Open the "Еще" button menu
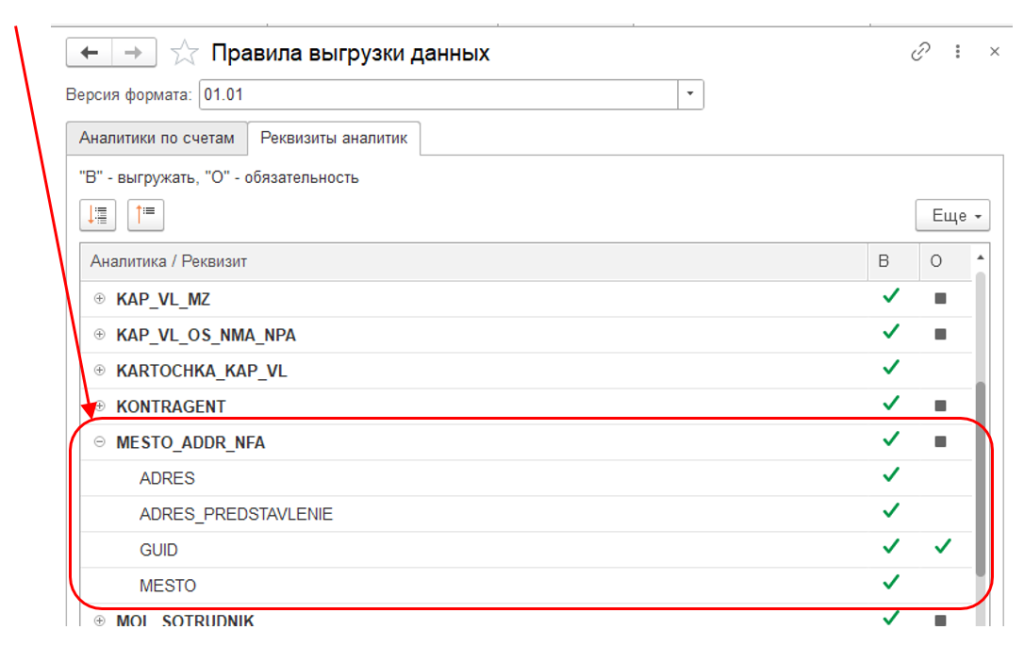 tap(952, 215)
